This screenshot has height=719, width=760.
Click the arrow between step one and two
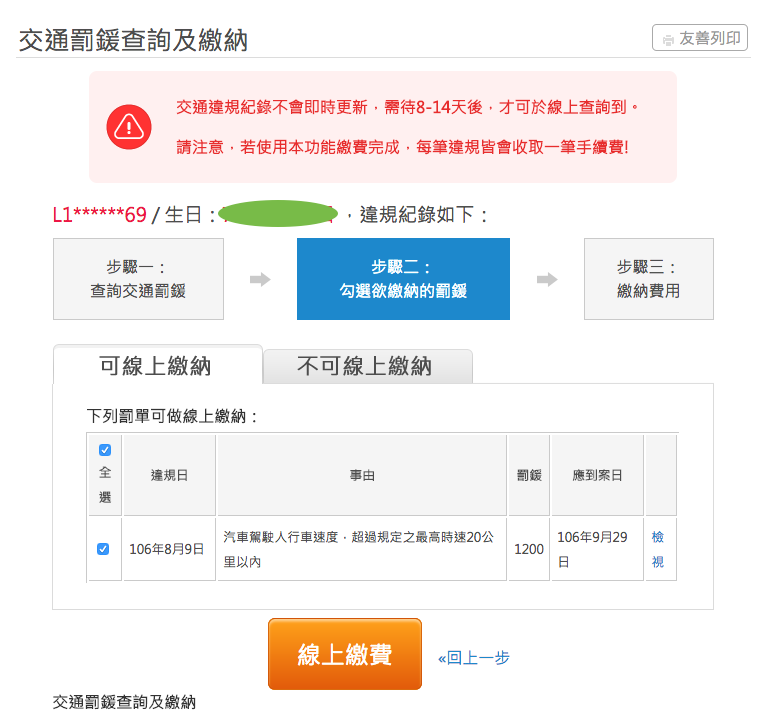point(260,280)
